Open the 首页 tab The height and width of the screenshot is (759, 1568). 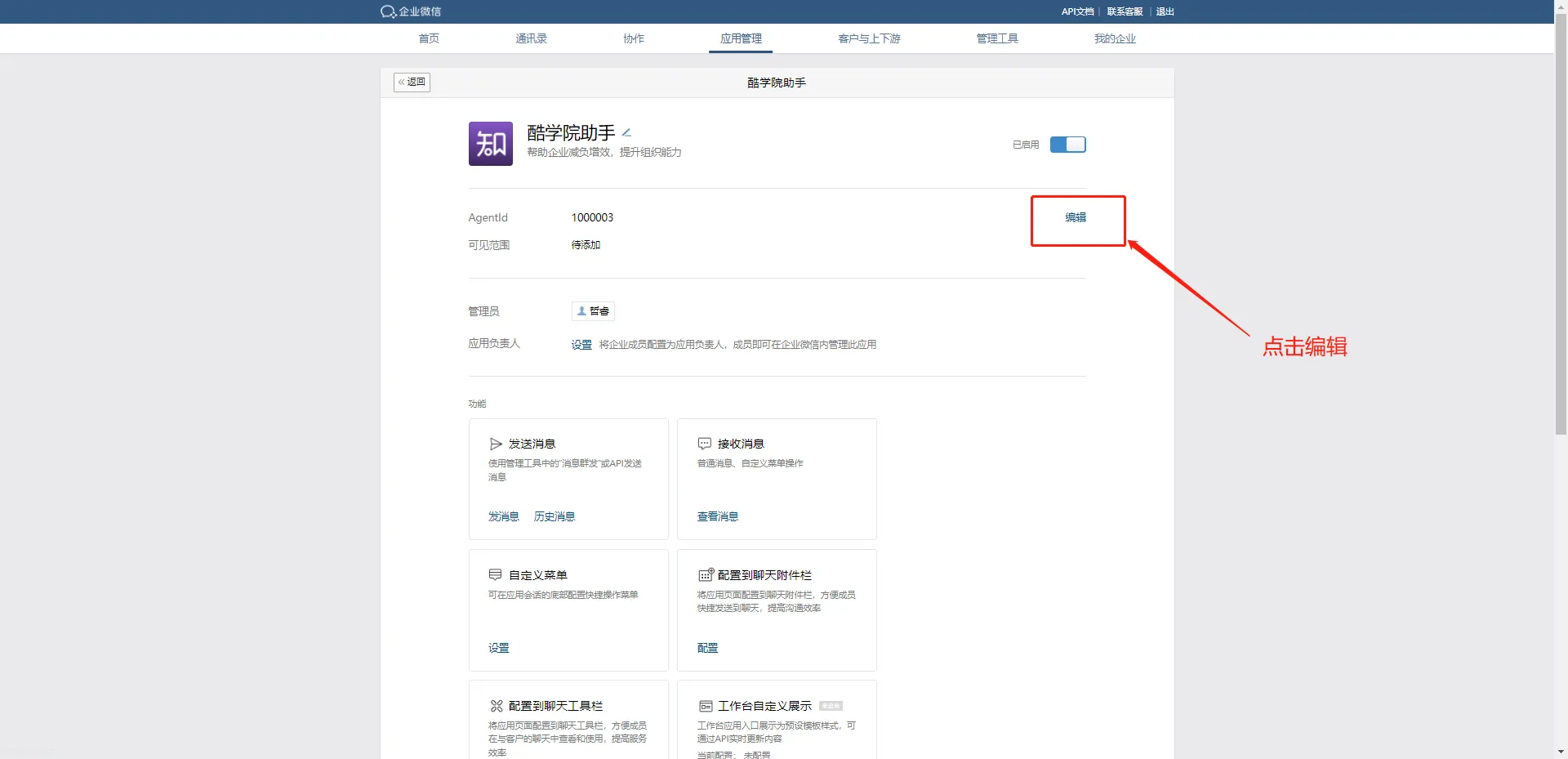[x=429, y=38]
